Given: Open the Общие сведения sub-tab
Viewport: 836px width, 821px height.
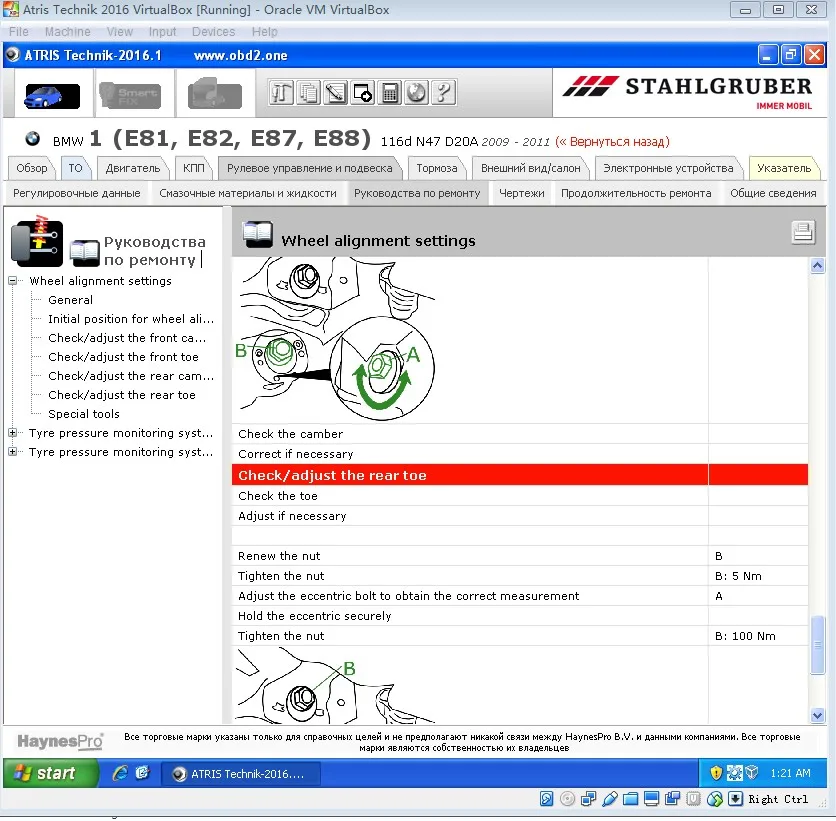Looking at the screenshot, I should click(x=773, y=193).
